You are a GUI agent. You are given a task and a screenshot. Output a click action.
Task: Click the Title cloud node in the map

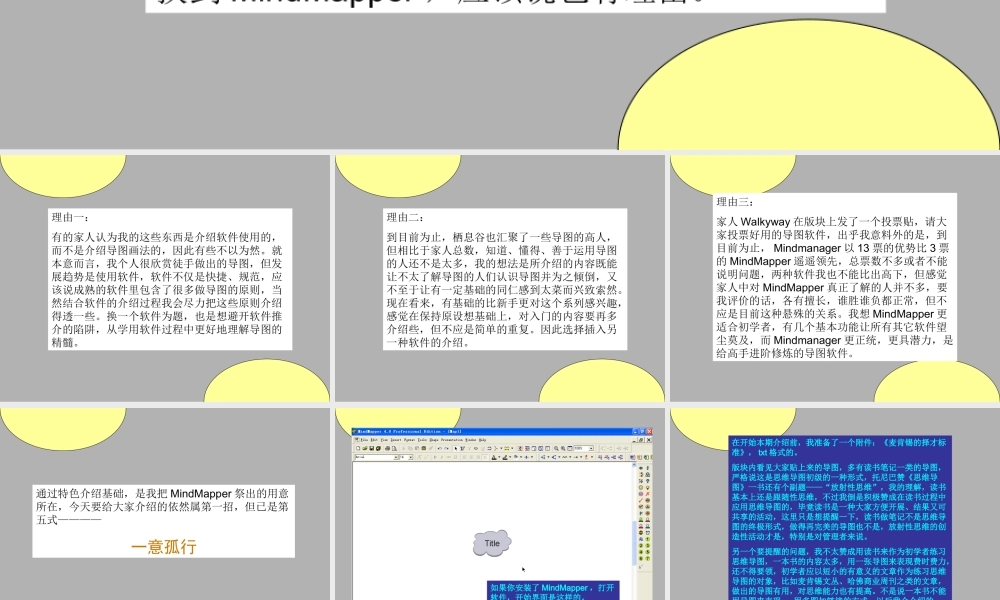(492, 541)
